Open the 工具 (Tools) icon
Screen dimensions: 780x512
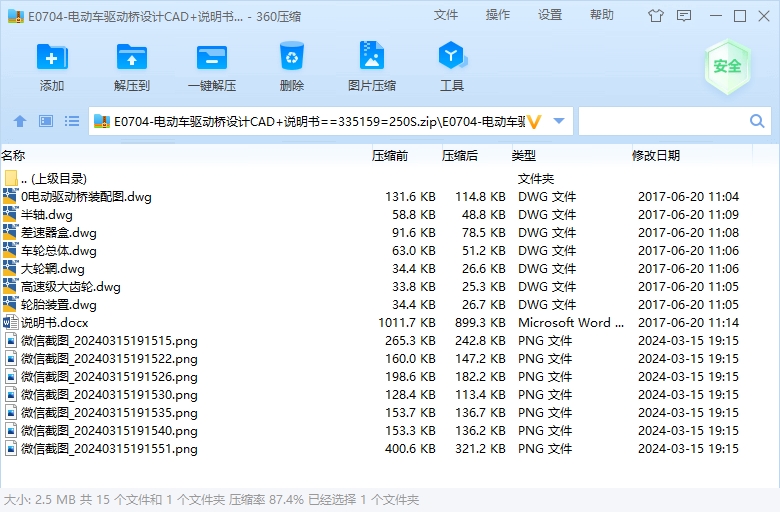coord(452,55)
